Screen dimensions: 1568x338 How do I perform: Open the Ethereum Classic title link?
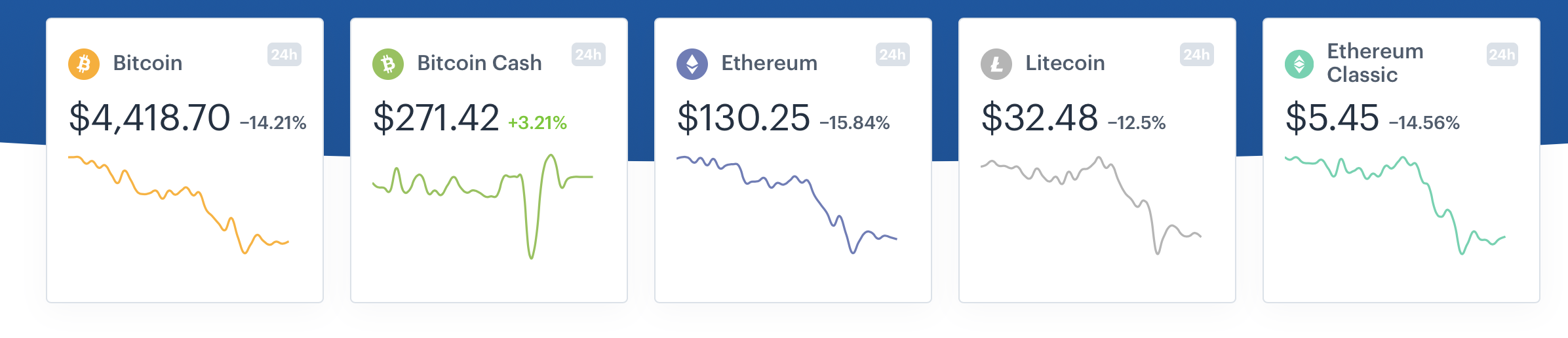[x=1375, y=63]
